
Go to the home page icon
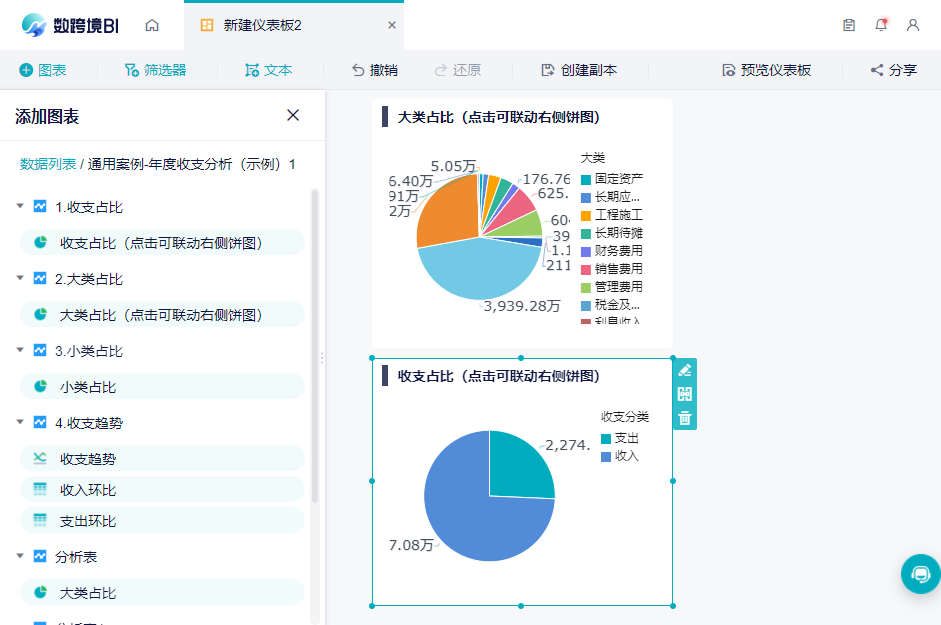pos(152,25)
